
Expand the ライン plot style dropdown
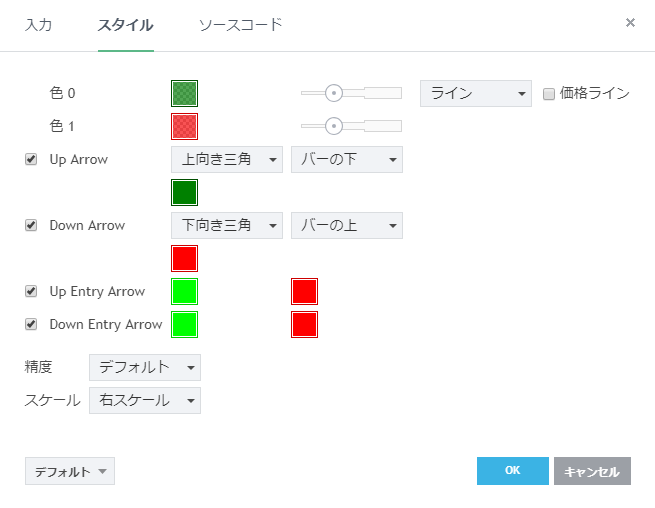click(475, 93)
